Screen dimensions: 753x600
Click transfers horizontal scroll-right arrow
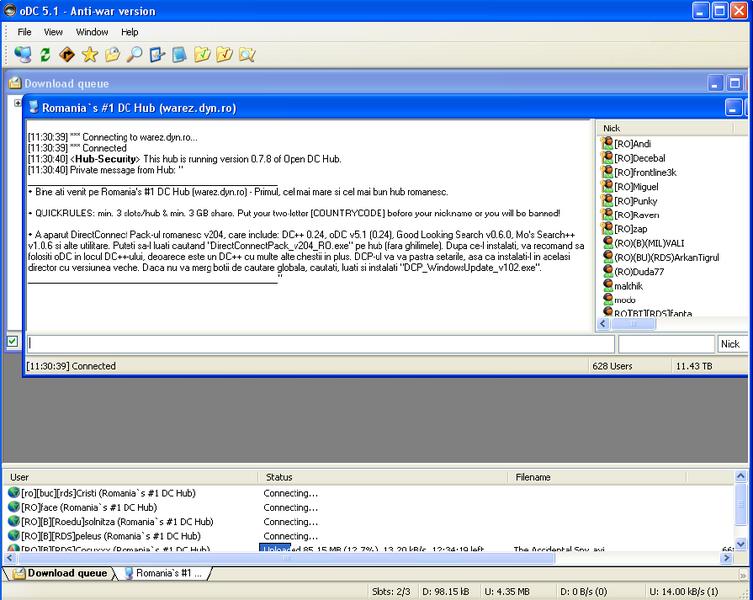click(x=727, y=558)
